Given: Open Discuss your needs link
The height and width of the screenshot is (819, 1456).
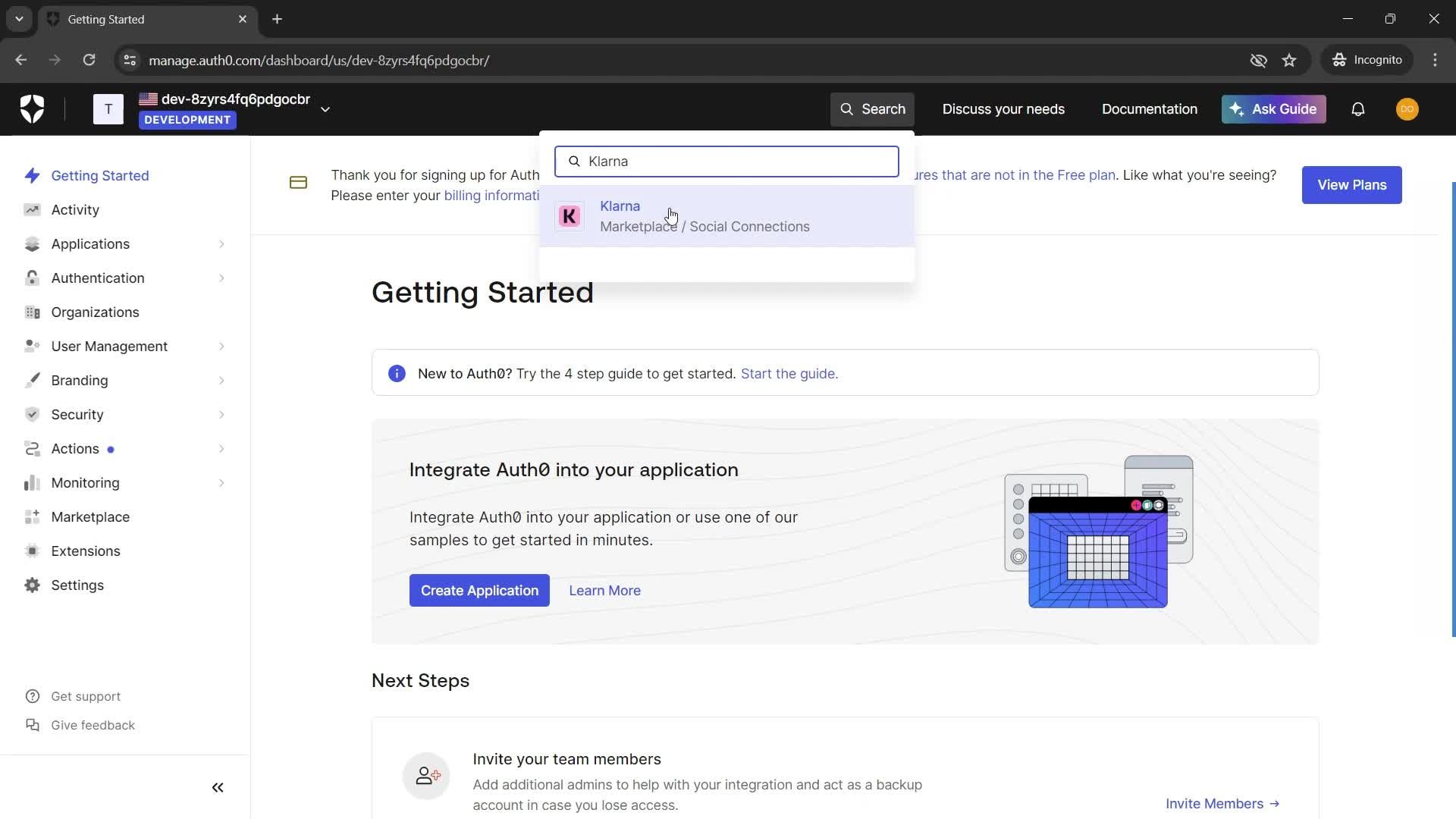Looking at the screenshot, I should click(x=1003, y=109).
